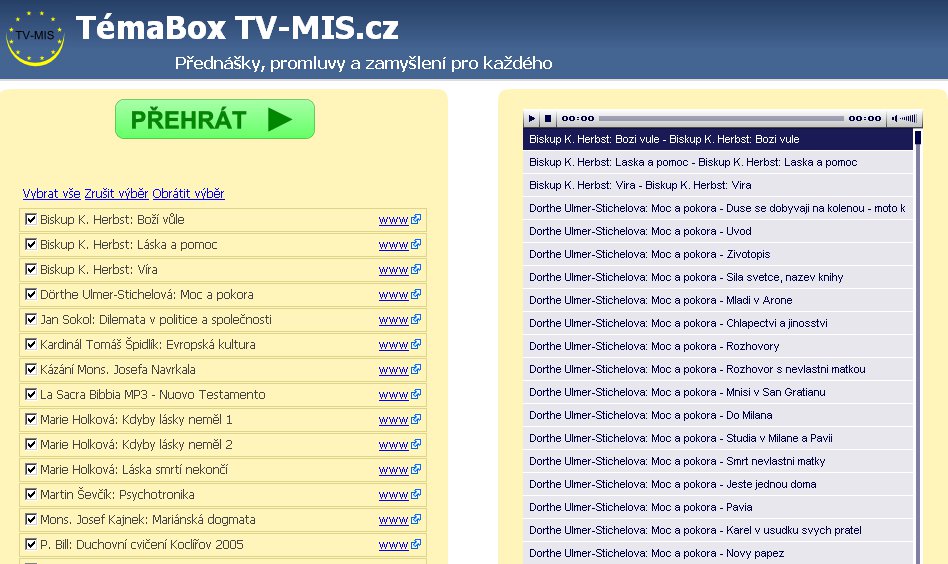Toggle P. Bill: Duchovní cvičení checkbox
Image resolution: width=948 pixels, height=564 pixels.
click(x=31, y=543)
